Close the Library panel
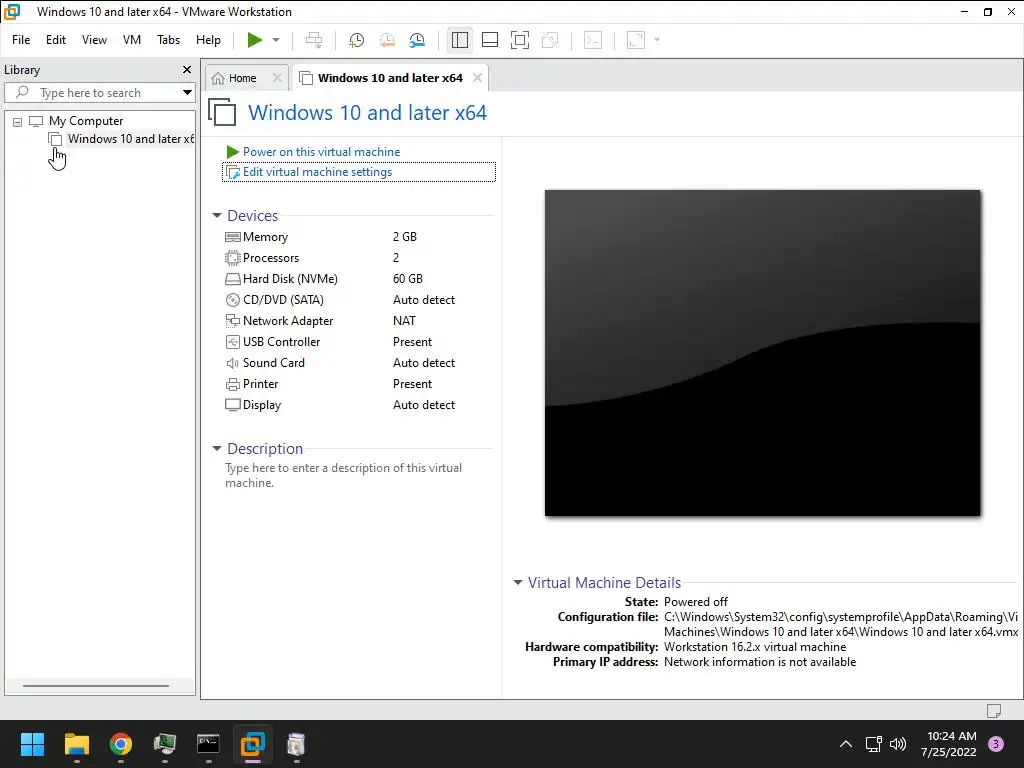Image resolution: width=1024 pixels, height=768 pixels. [x=187, y=69]
